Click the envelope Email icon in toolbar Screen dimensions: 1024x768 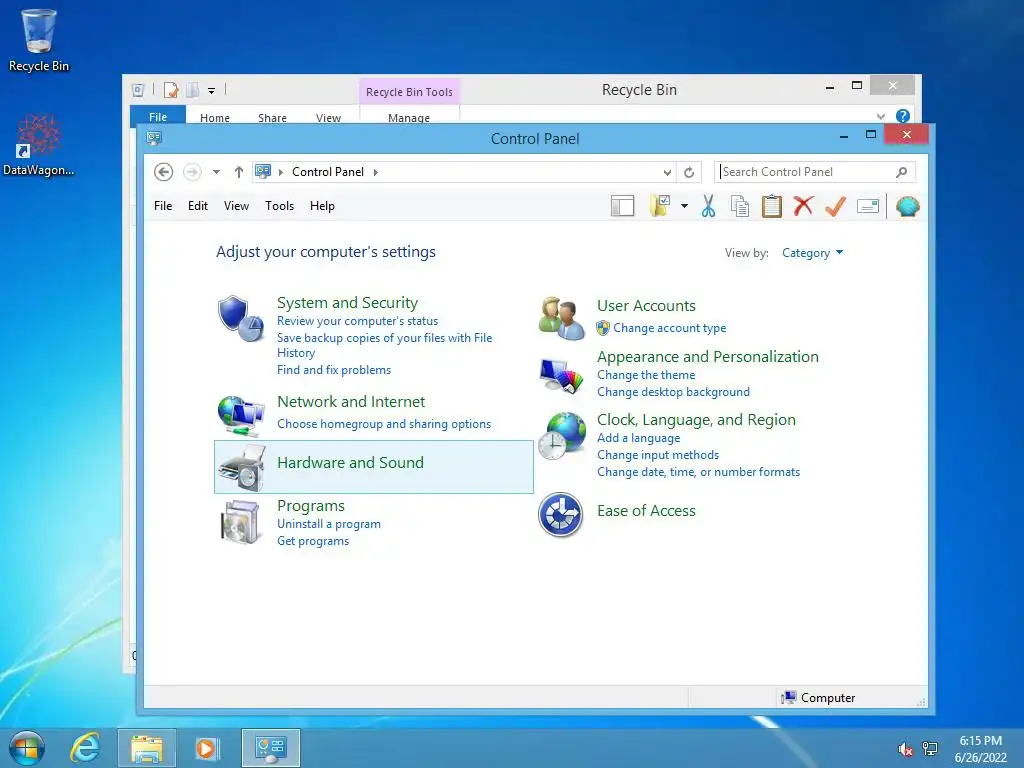pos(868,206)
